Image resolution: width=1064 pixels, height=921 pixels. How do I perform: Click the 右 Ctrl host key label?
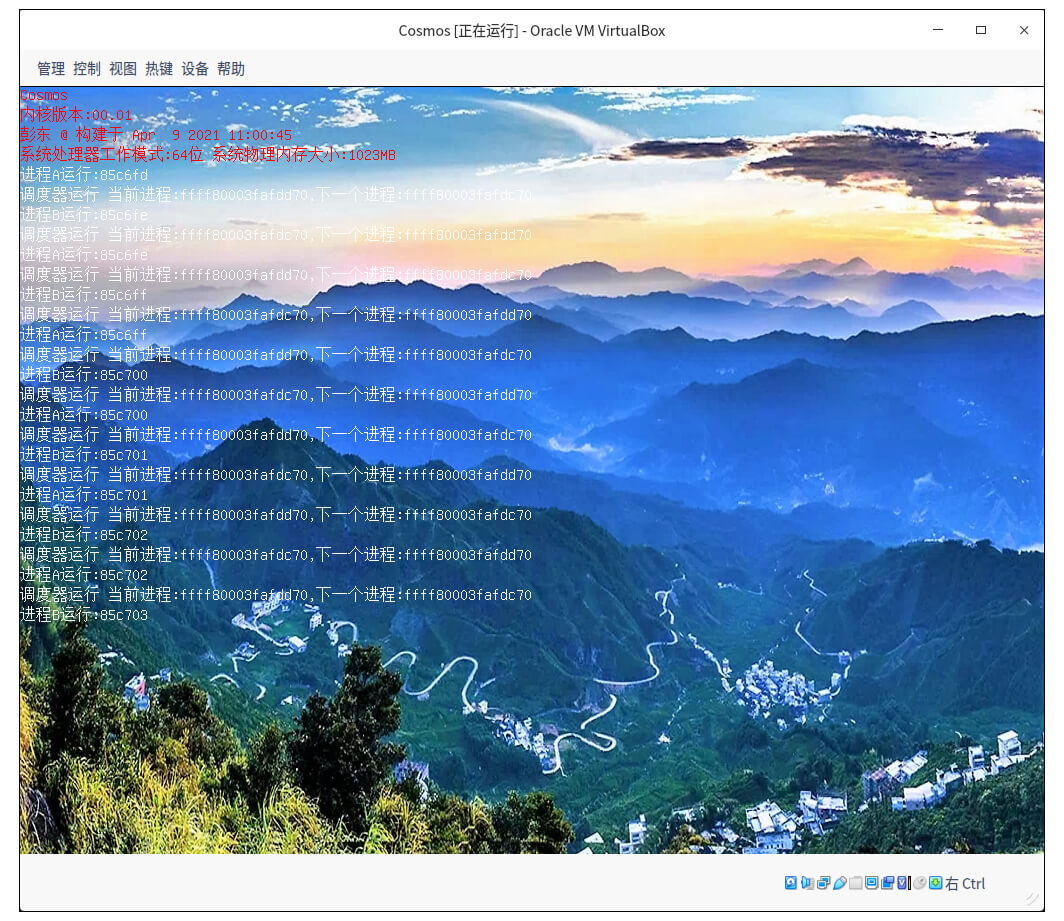965,884
